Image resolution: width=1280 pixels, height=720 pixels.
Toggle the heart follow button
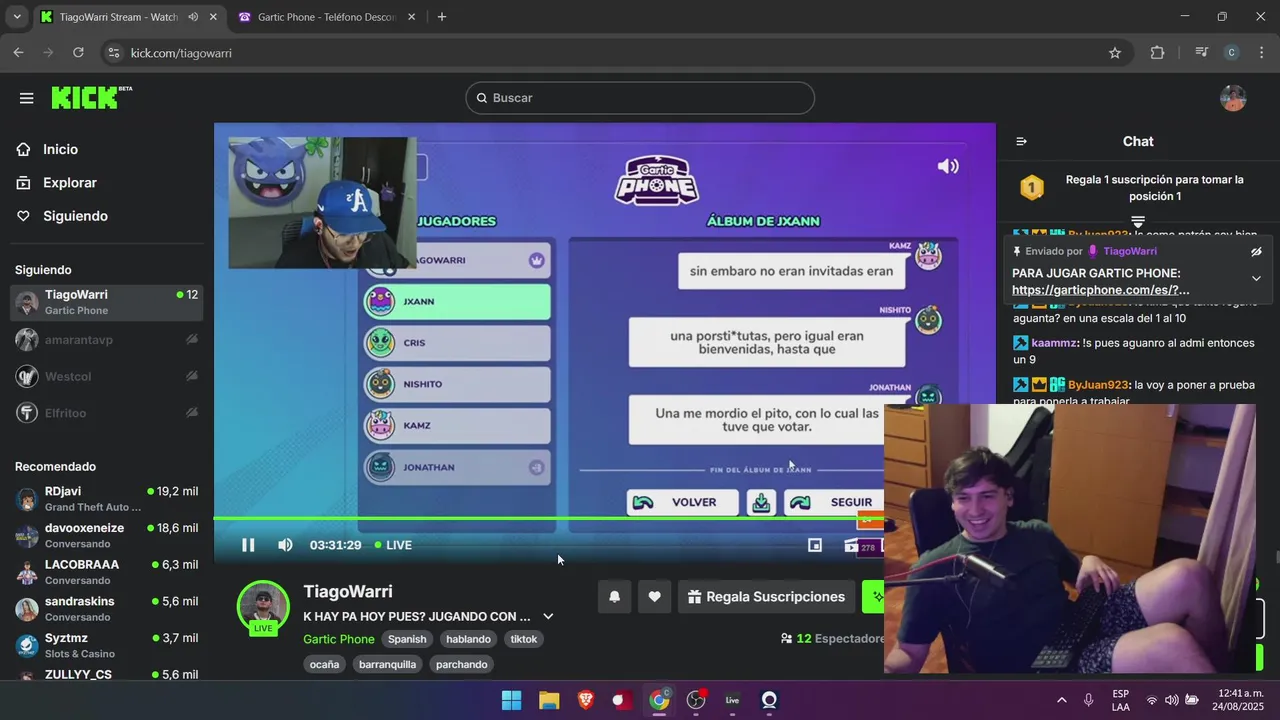[654, 597]
